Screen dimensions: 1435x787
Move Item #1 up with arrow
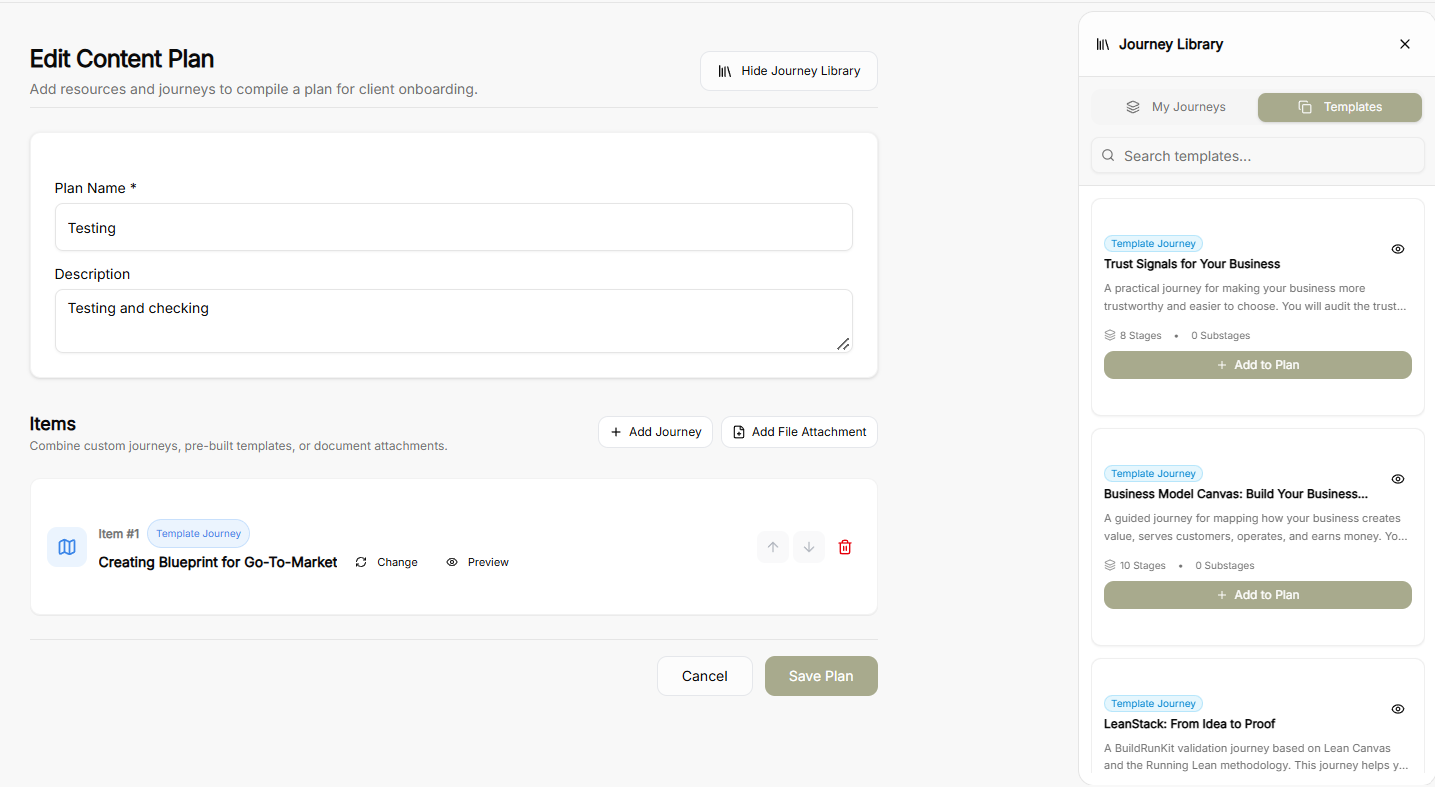coord(773,547)
